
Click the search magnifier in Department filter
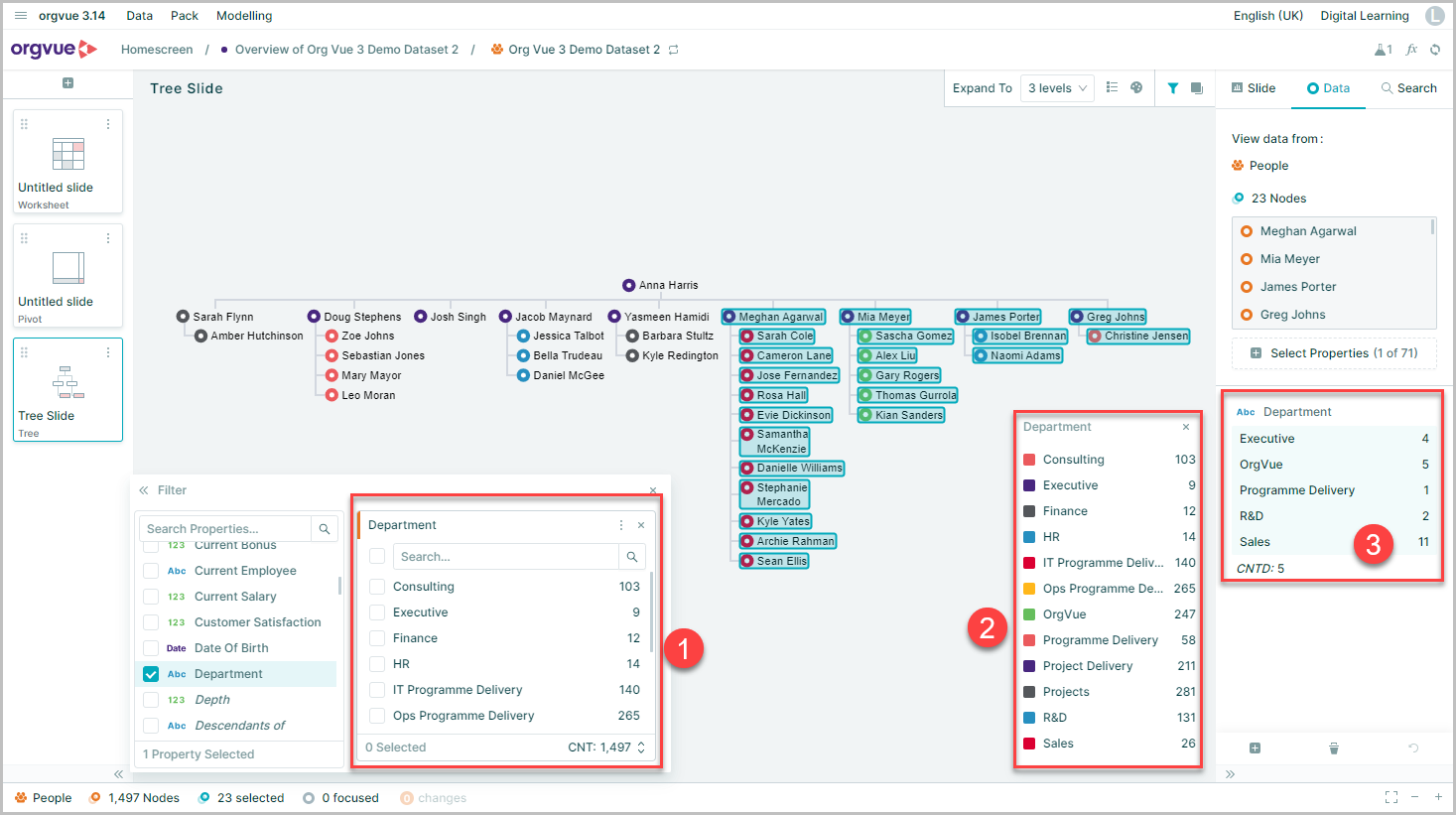(632, 557)
